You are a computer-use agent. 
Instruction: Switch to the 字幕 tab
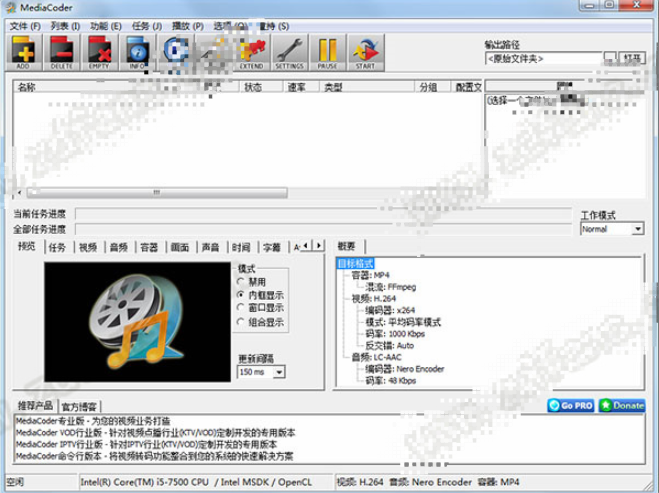click(272, 248)
